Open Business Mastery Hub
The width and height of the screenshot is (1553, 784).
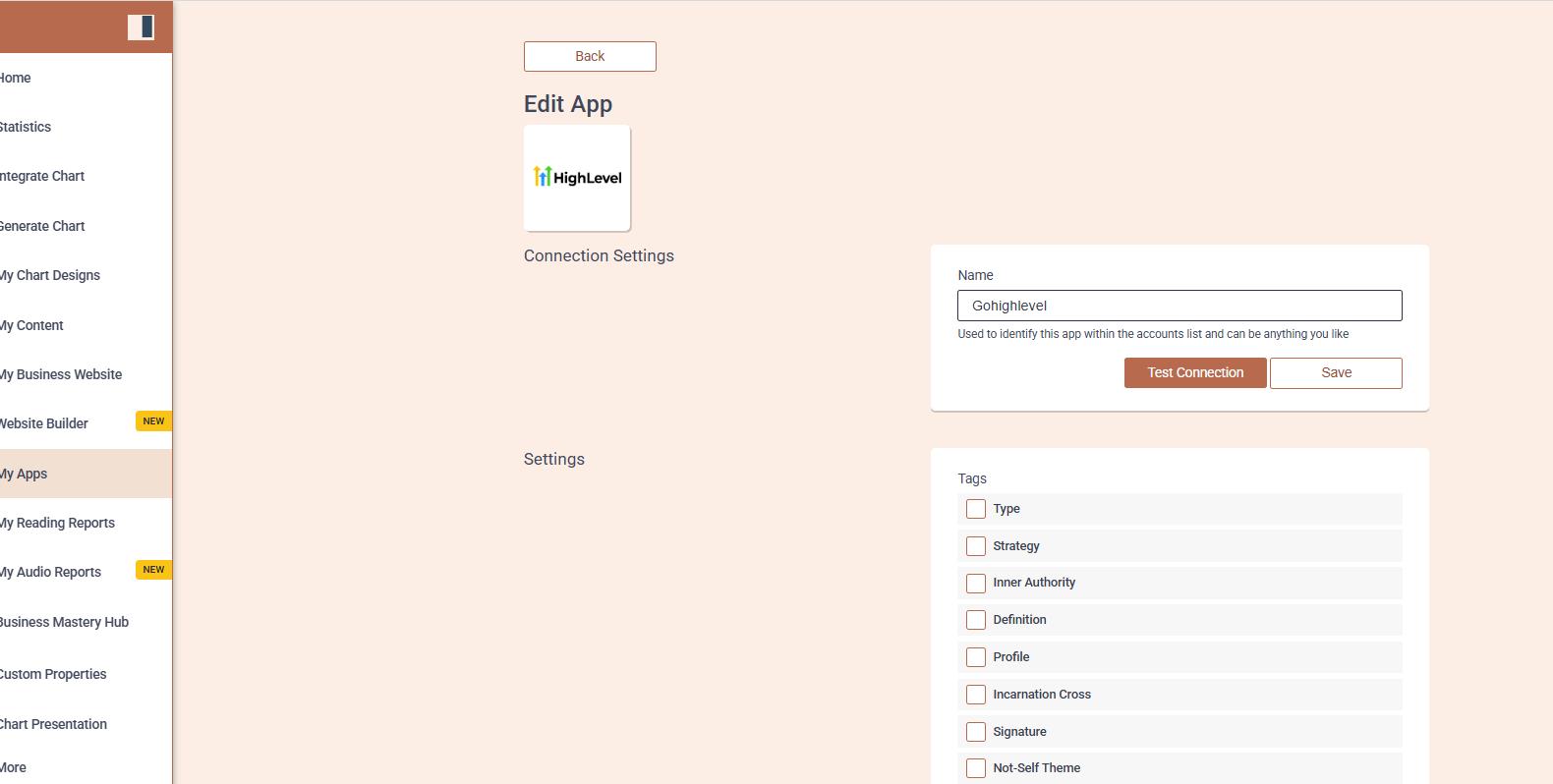(64, 622)
